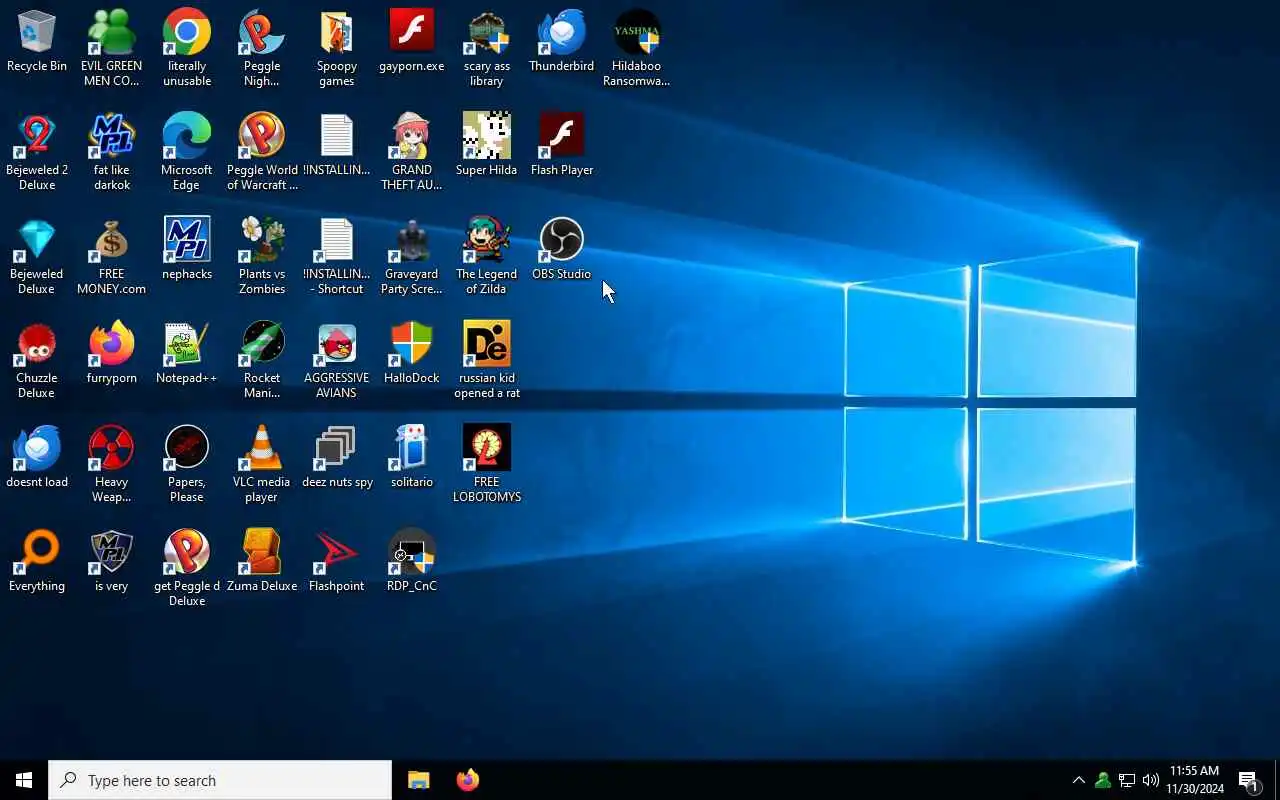This screenshot has width=1280, height=800.
Task: Select the 'deez nuts spy' icon
Action: click(x=337, y=458)
